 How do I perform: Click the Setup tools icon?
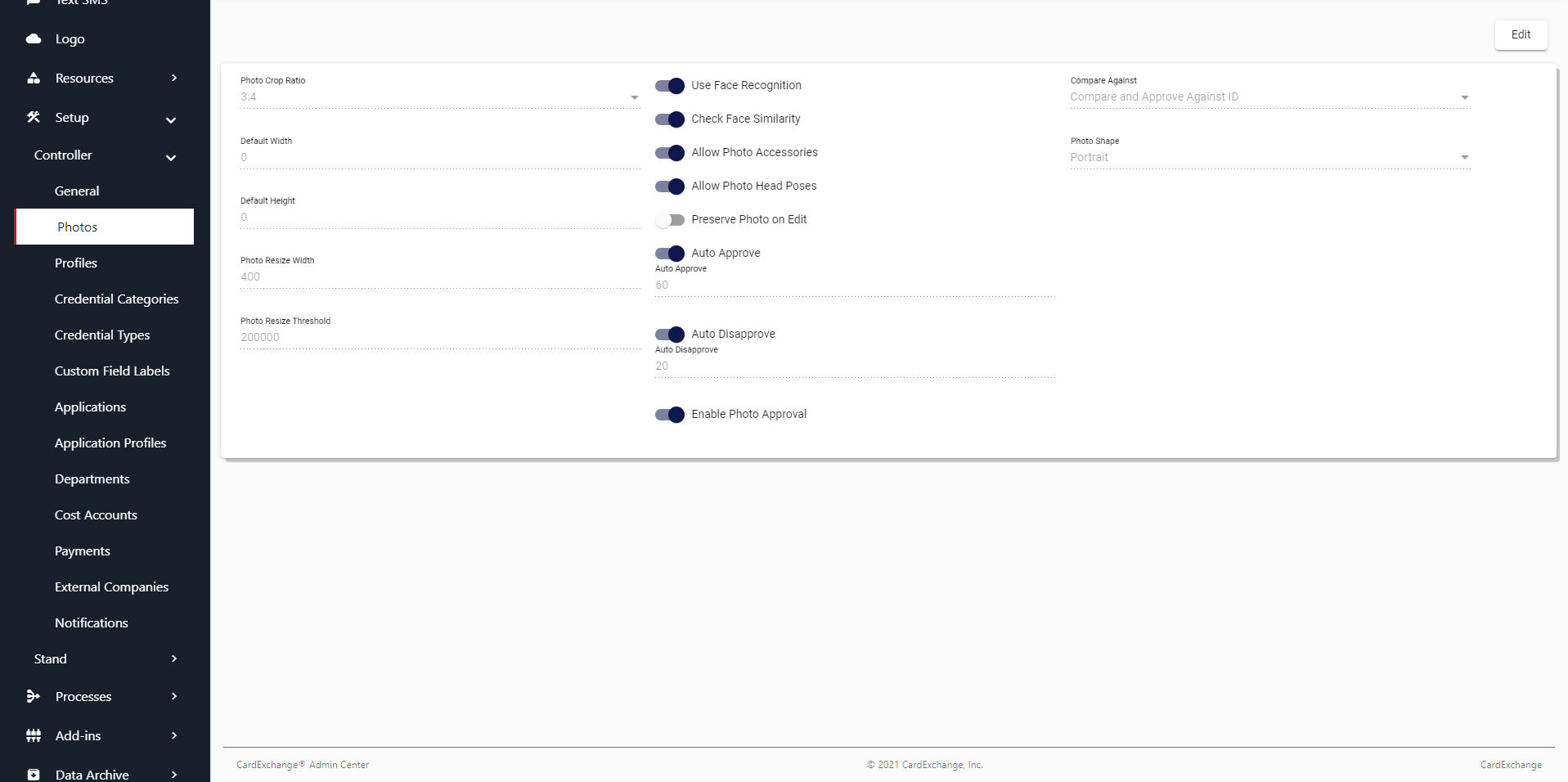coord(34,118)
